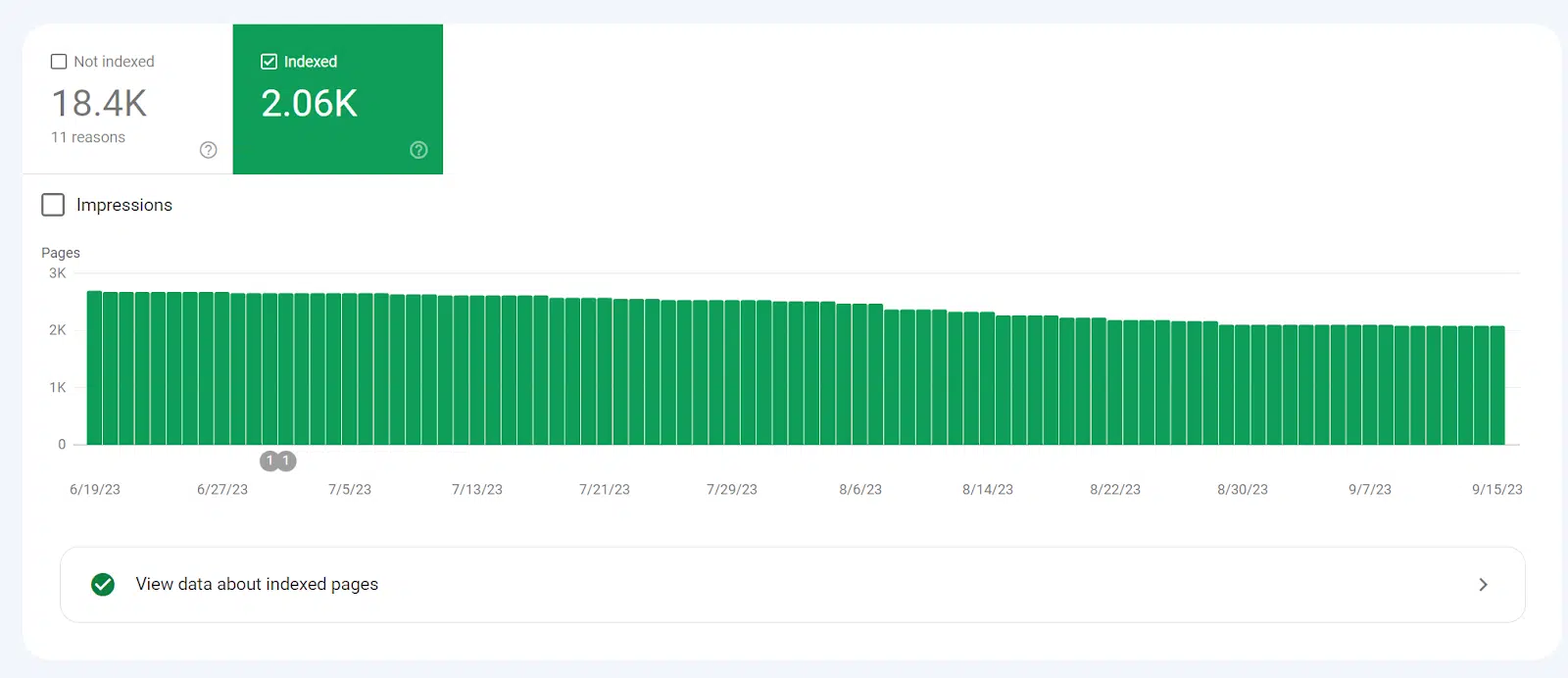
Task: Click second gray annotation marker labeled 1
Action: [286, 460]
